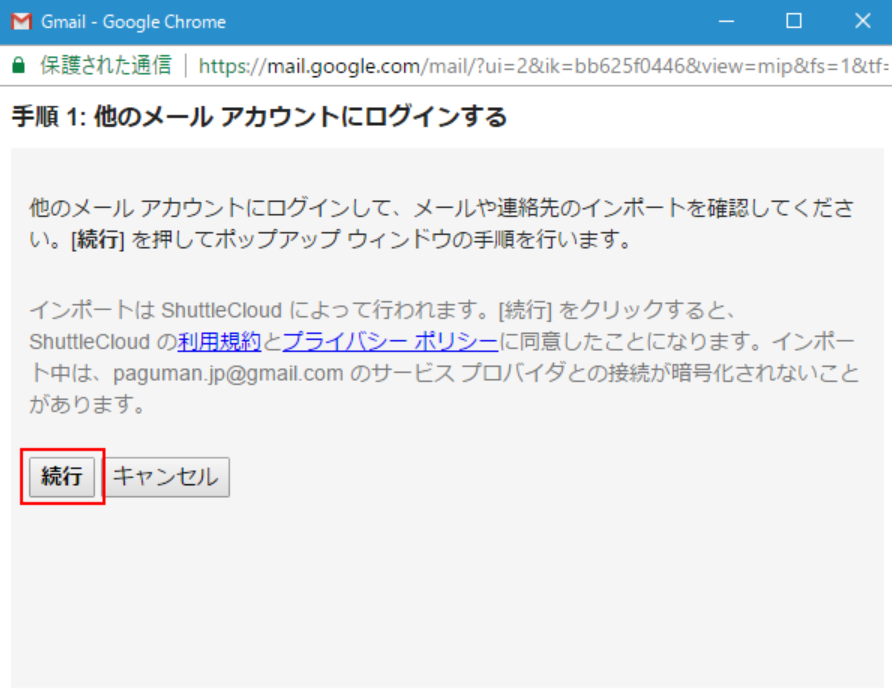Click the paguman.jp@gmail.com address text
The image size is (892, 693).
click(228, 373)
